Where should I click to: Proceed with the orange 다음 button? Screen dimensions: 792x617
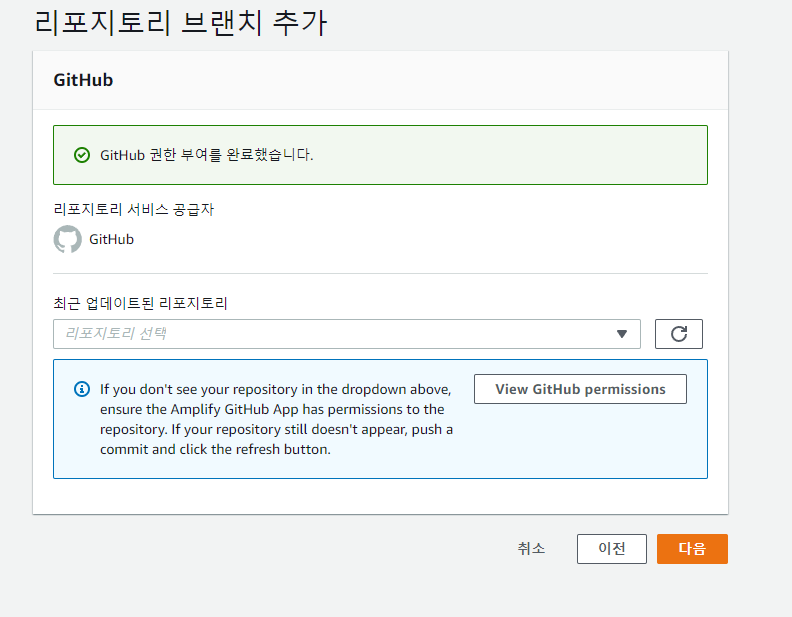(692, 549)
